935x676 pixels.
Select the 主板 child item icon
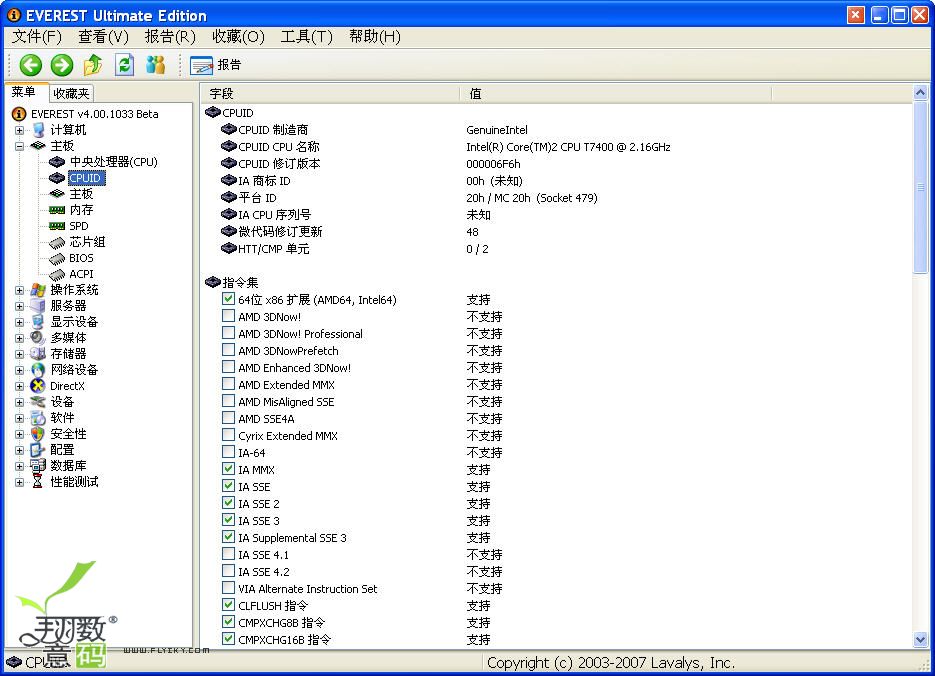click(x=57, y=194)
